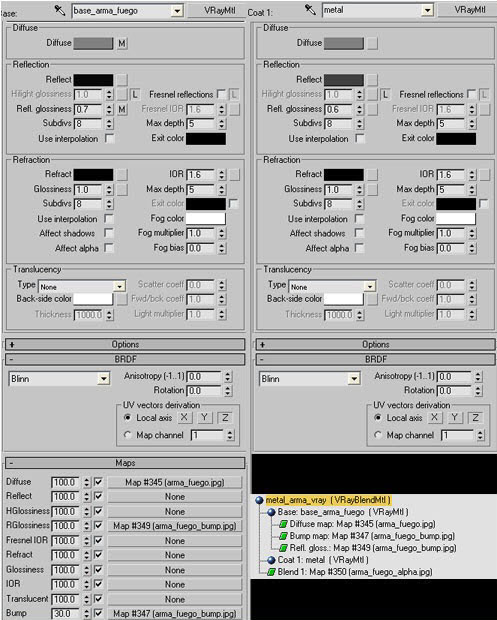Click Diffuse map green icon in tree
497x620 pixels.
pos(283,524)
